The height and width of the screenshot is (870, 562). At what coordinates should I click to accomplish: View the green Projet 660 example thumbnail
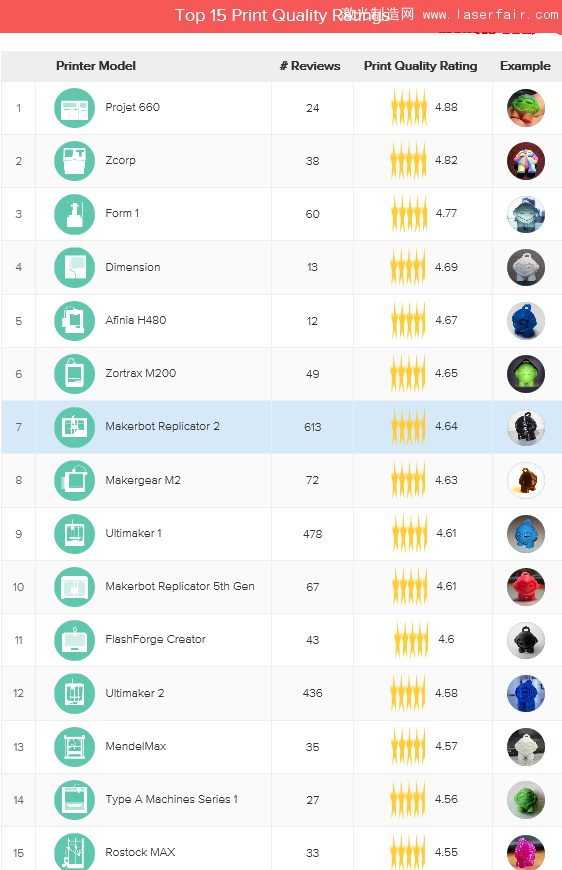tap(526, 108)
